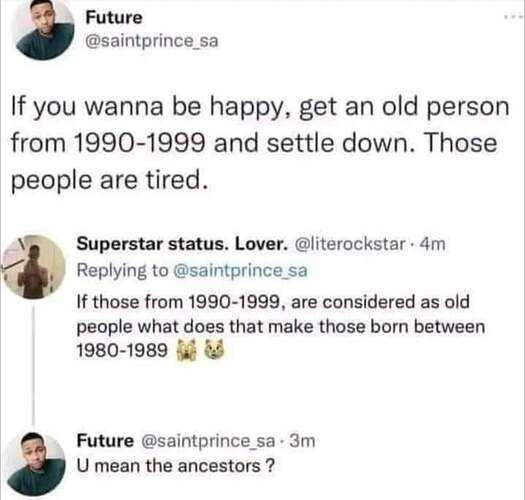Click the @literockstar handle
The width and height of the screenshot is (525, 500).
coord(350,244)
